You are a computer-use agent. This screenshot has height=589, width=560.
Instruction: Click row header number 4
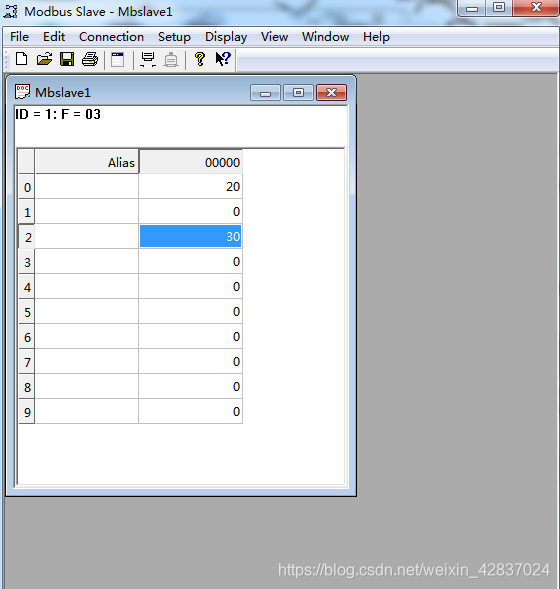tap(27, 287)
